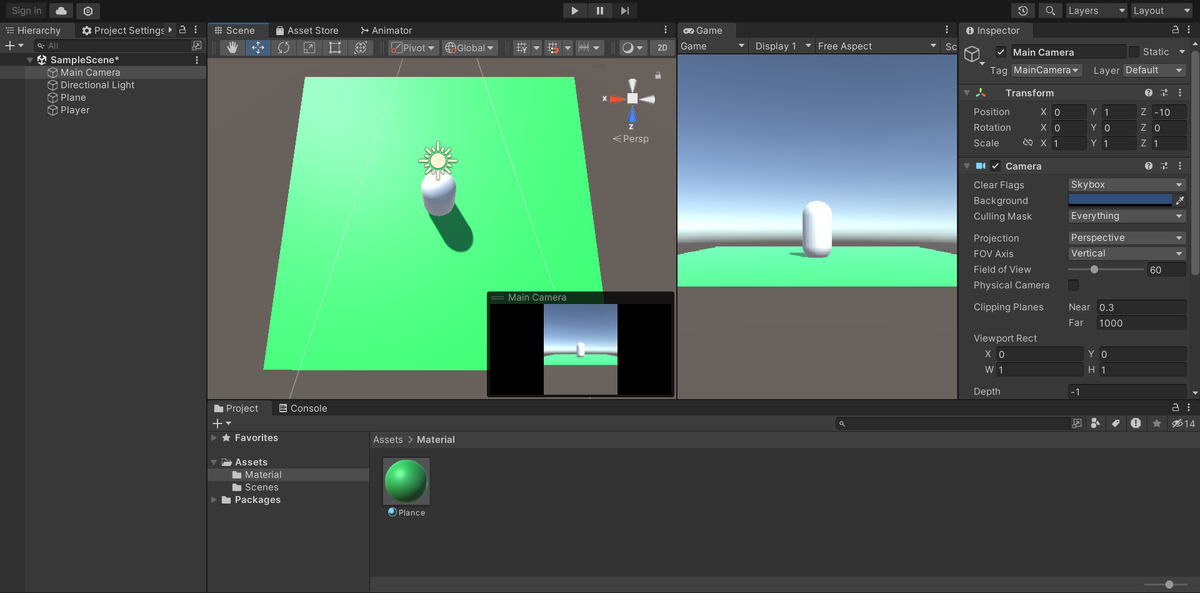Viewport: 1200px width, 593px height.
Task: Open the Tag MainCamera dropdown
Action: (1047, 70)
